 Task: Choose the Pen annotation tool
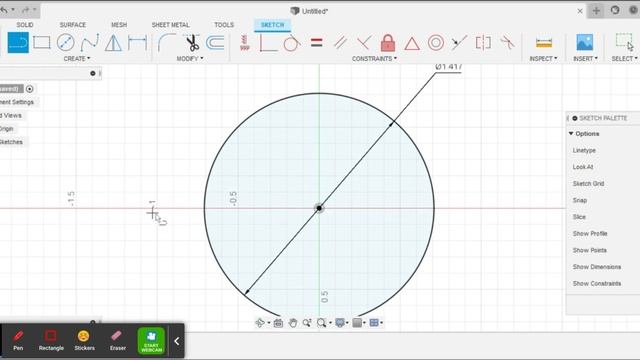18,341
